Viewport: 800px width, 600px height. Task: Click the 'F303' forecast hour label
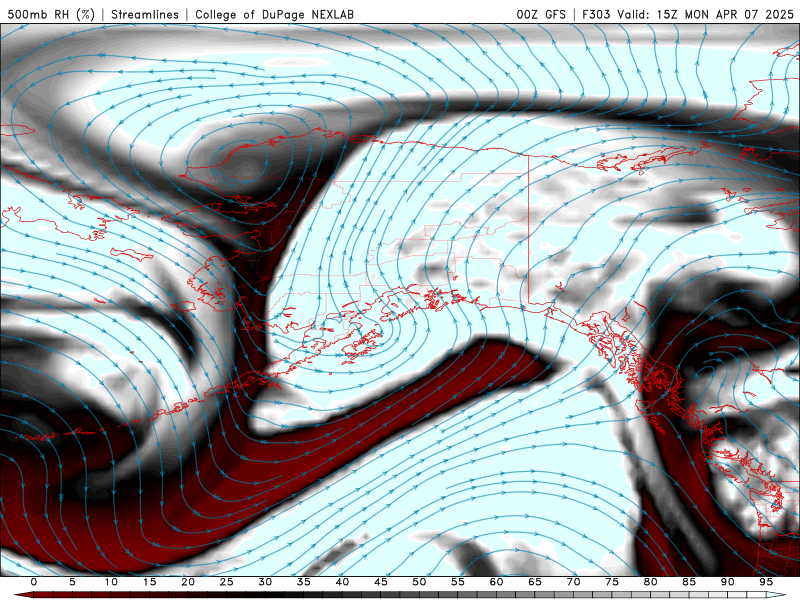596,14
